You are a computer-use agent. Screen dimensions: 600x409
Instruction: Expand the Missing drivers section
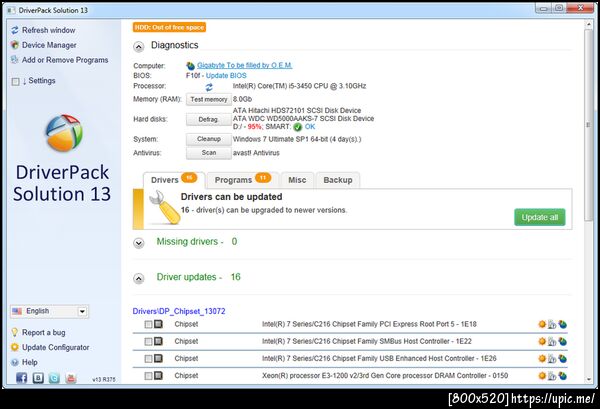click(139, 243)
